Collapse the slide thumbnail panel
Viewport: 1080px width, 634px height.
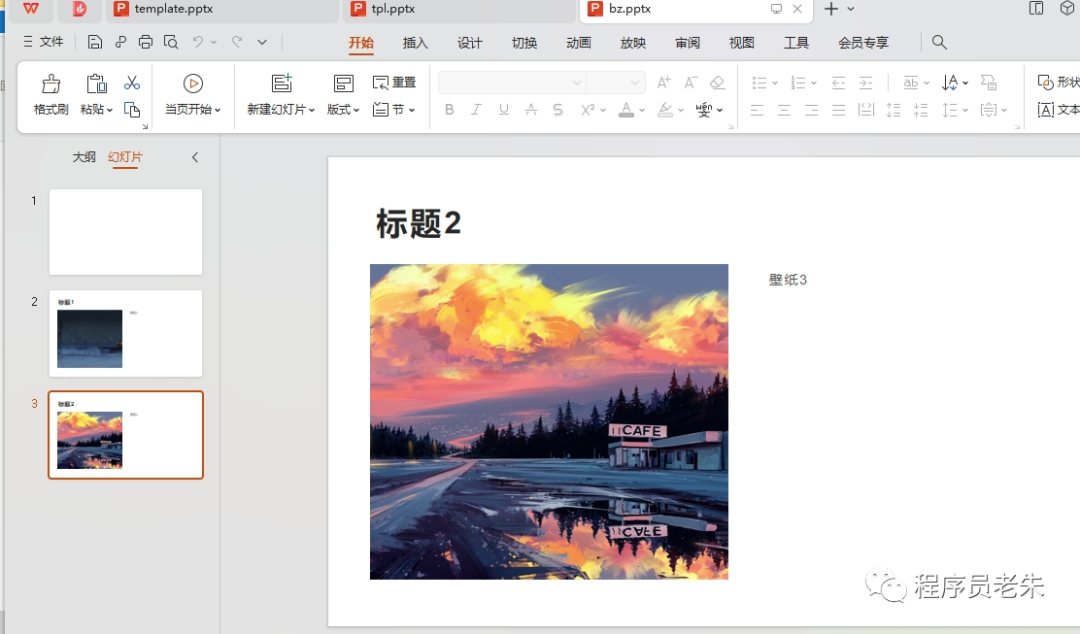(x=195, y=157)
